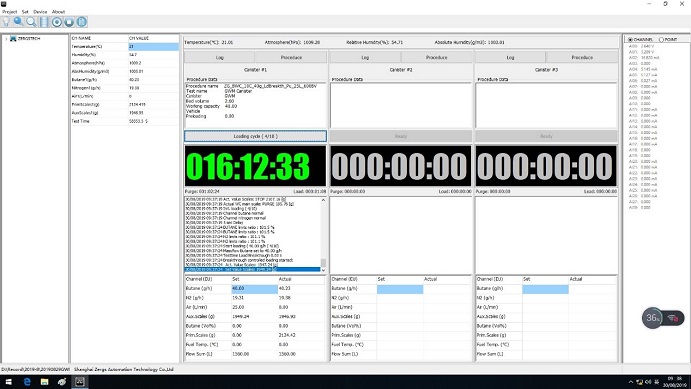Select the CHANNEL radio button
The height and width of the screenshot is (389, 691).
click(x=630, y=40)
